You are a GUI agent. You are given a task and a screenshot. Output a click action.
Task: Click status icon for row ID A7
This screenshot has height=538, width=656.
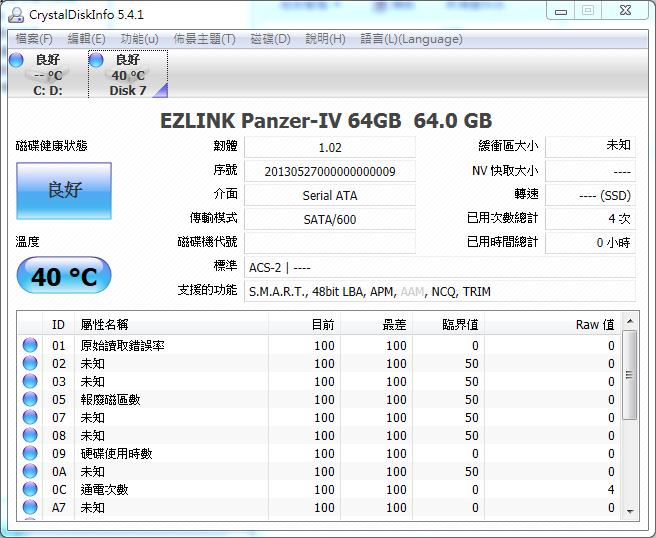(30, 507)
